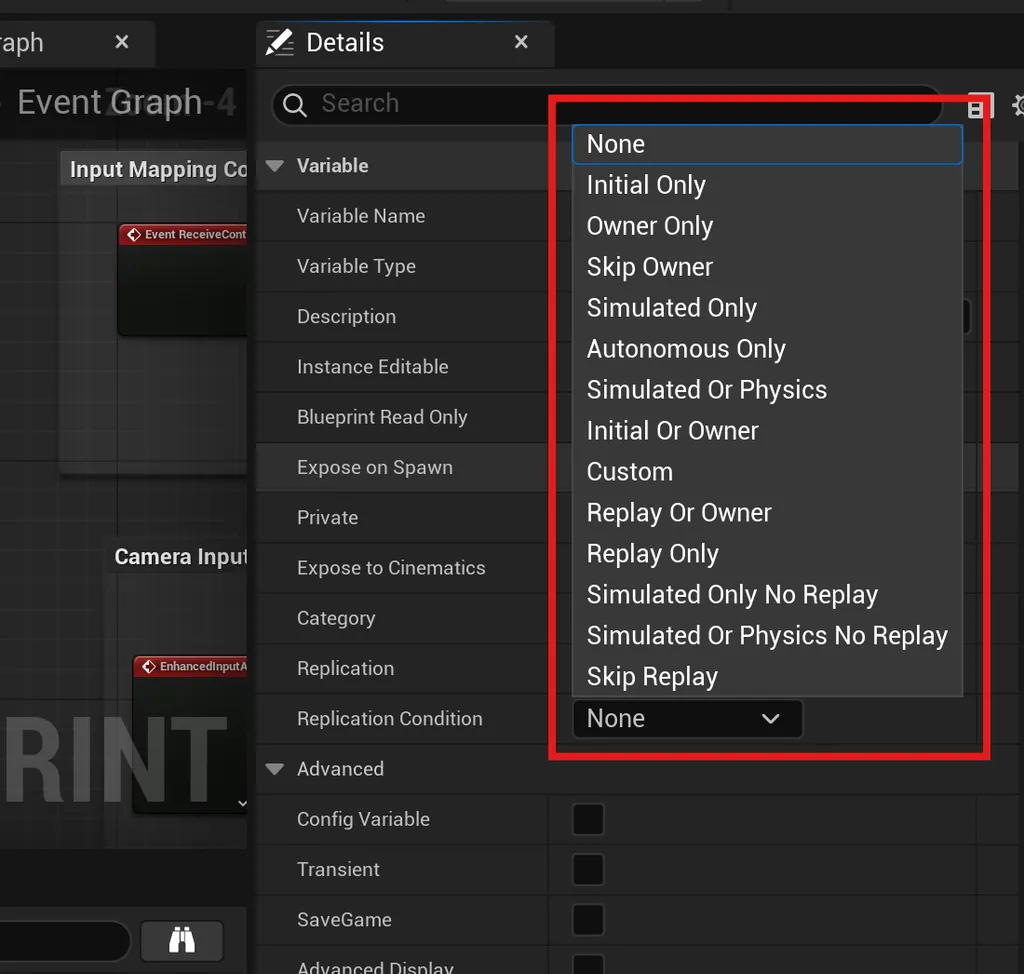Click the Expose to Cinematics label
Image resolution: width=1024 pixels, height=974 pixels.
[x=391, y=568]
